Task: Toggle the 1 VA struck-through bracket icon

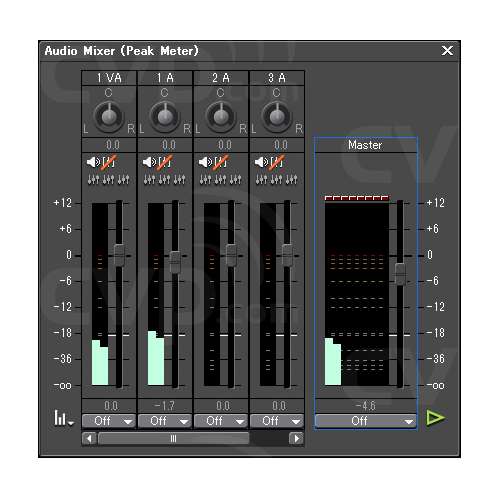Action: click(109, 162)
